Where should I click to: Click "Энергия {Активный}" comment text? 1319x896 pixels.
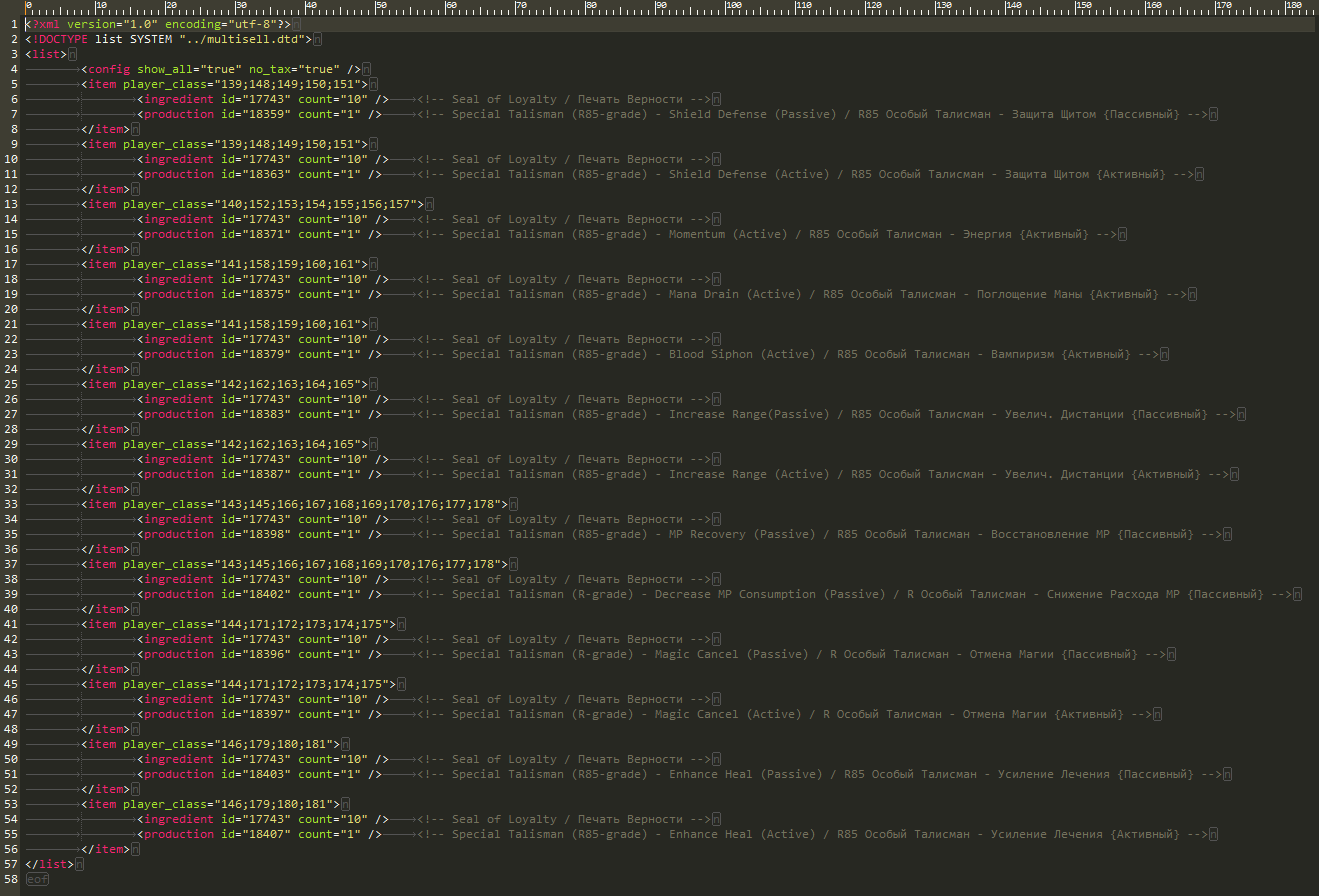(1026, 234)
